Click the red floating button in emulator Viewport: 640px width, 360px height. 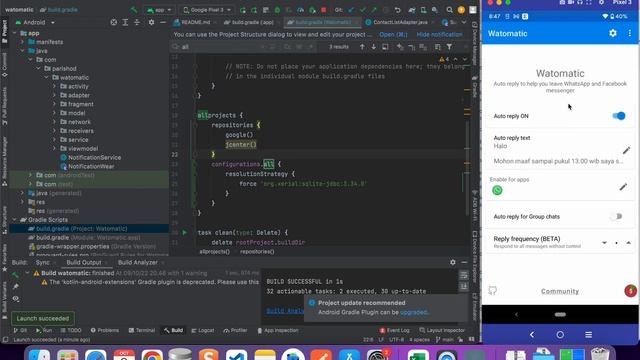(630, 291)
